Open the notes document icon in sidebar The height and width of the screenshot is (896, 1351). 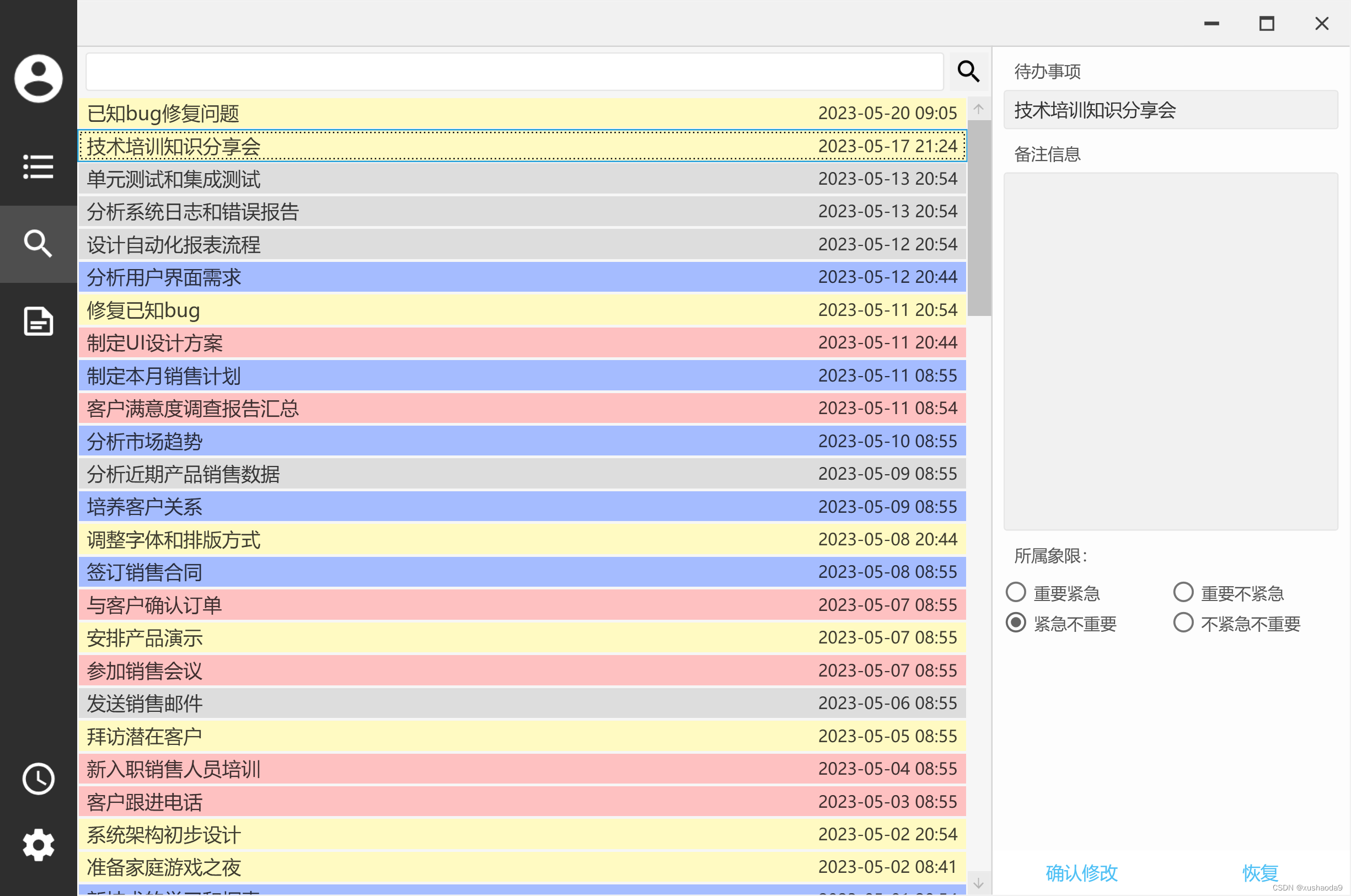(38, 321)
